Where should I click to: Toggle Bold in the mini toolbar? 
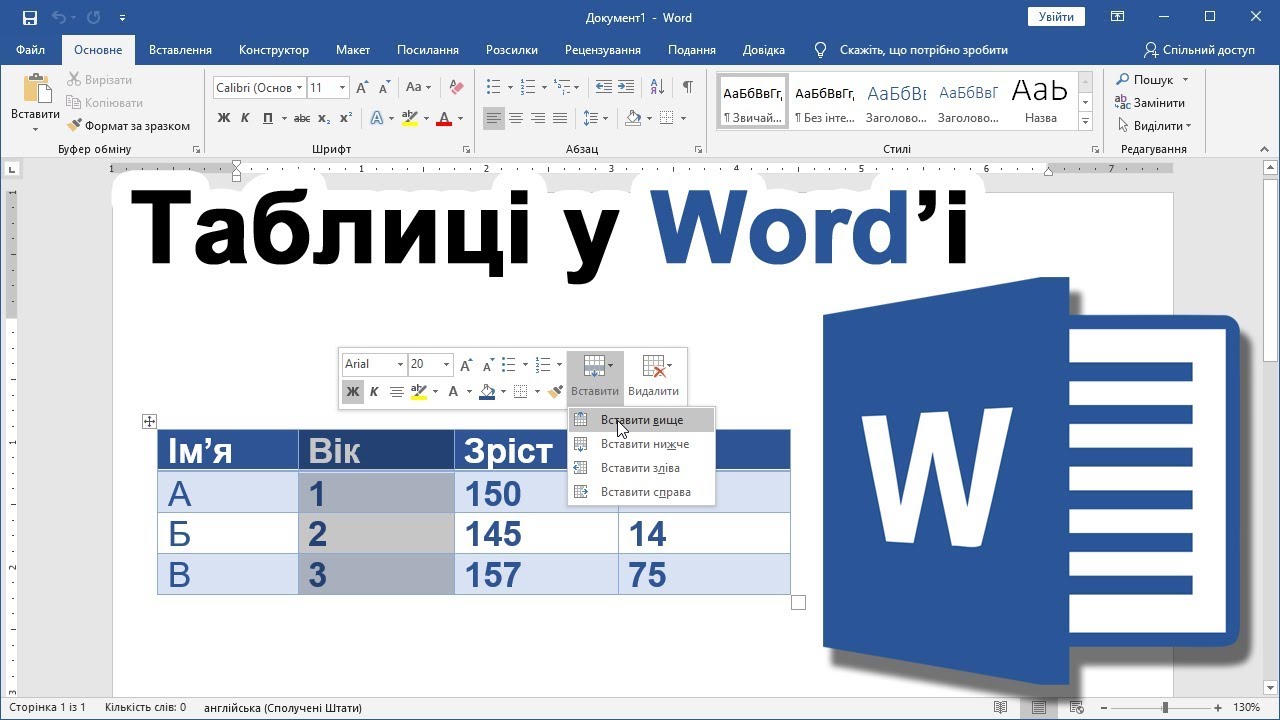point(352,392)
